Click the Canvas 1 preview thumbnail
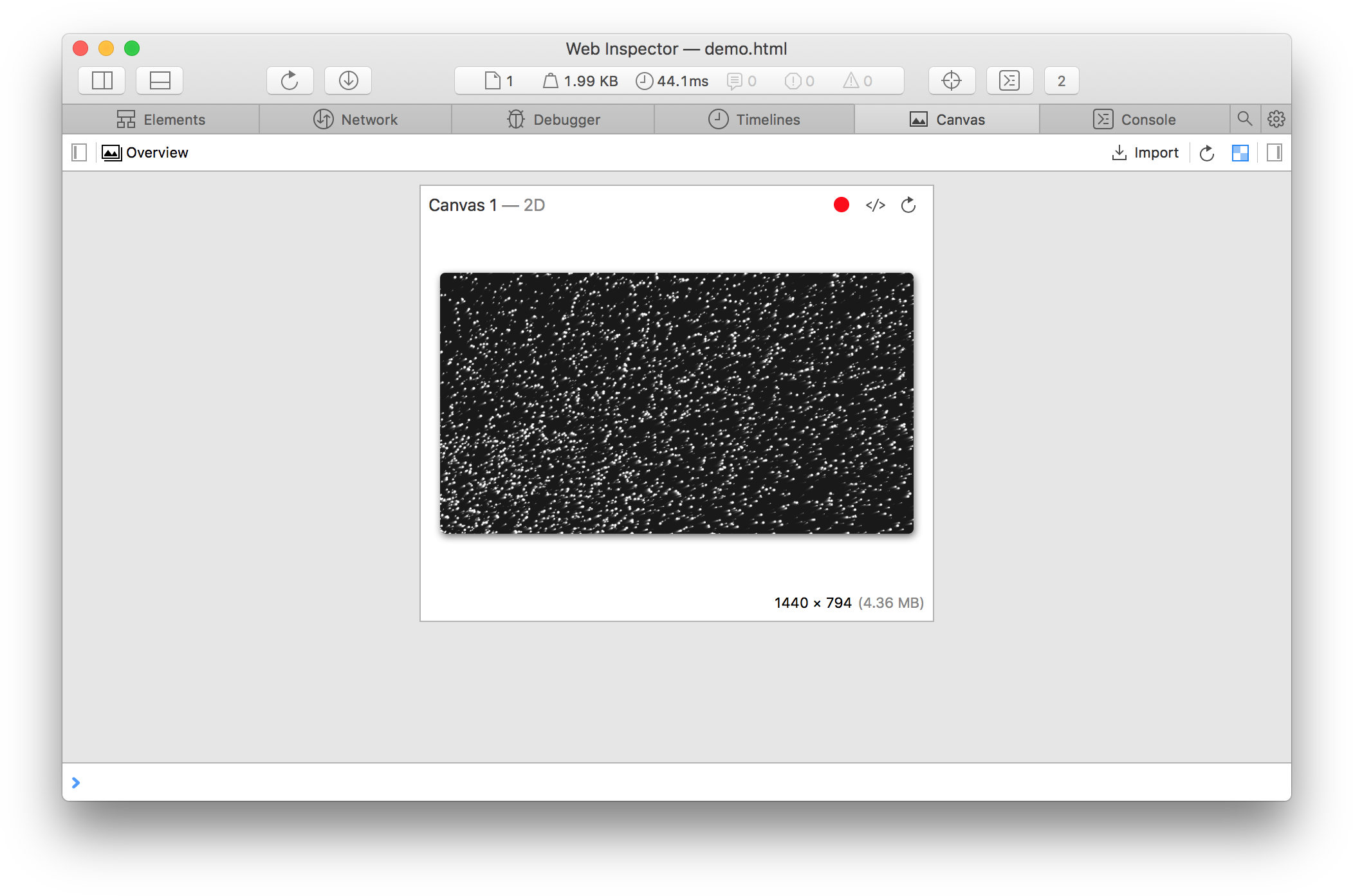The height and width of the screenshot is (896, 1353). (676, 403)
